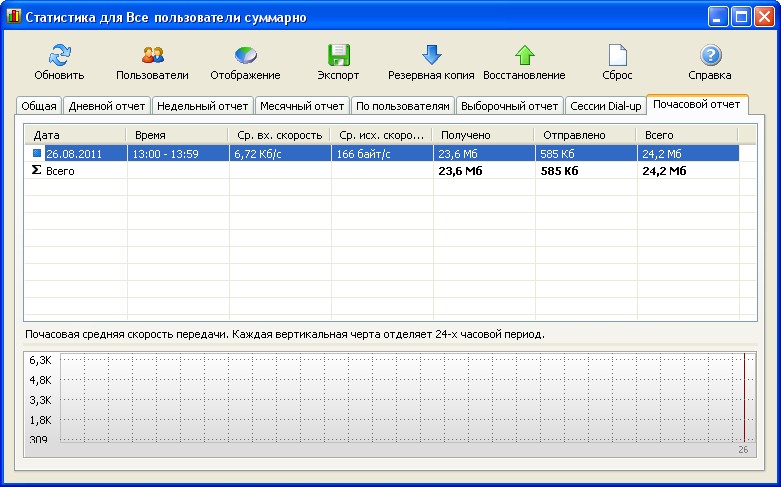Open the Сессии Dial-up tab
This screenshot has width=781, height=487.
tap(605, 106)
